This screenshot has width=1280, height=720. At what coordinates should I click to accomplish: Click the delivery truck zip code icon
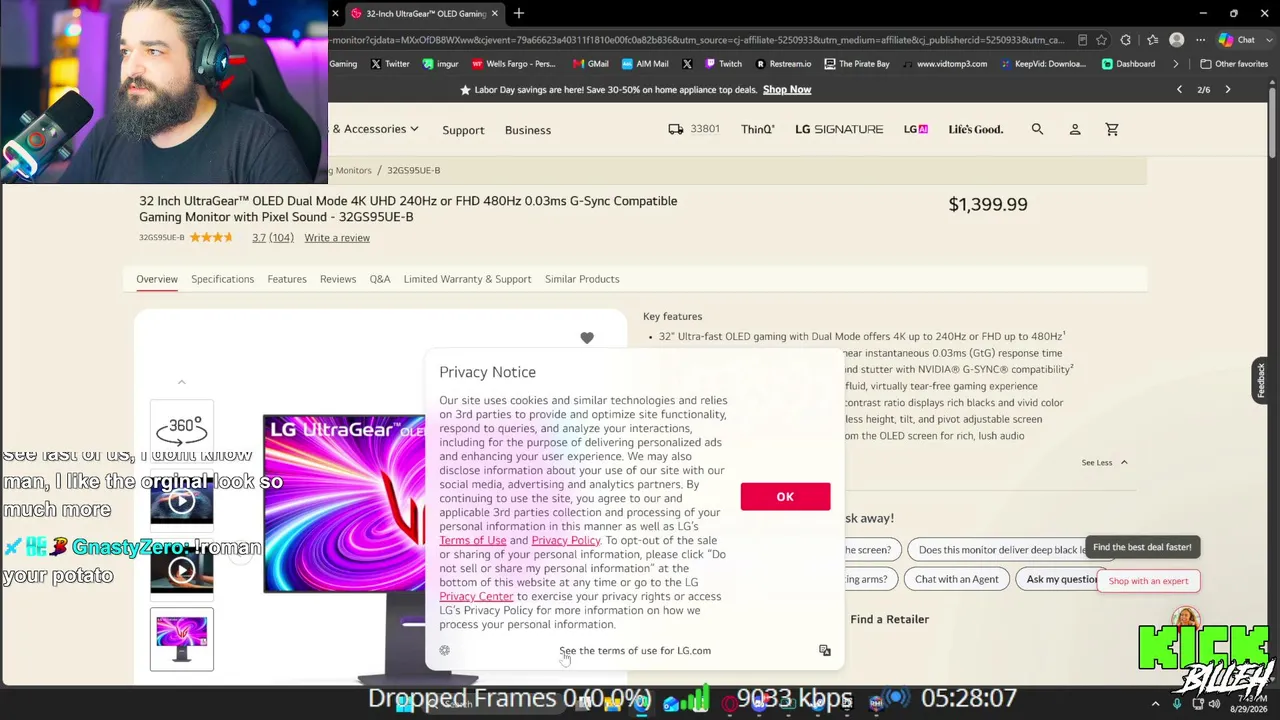click(x=676, y=129)
